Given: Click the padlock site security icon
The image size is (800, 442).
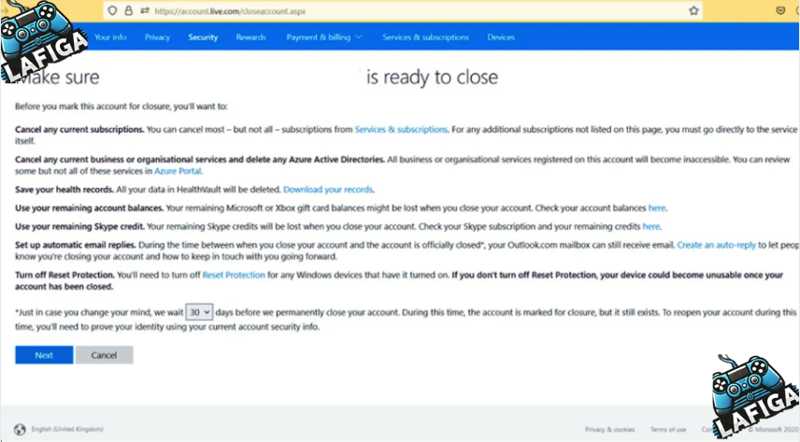Looking at the screenshot, I should [x=129, y=11].
